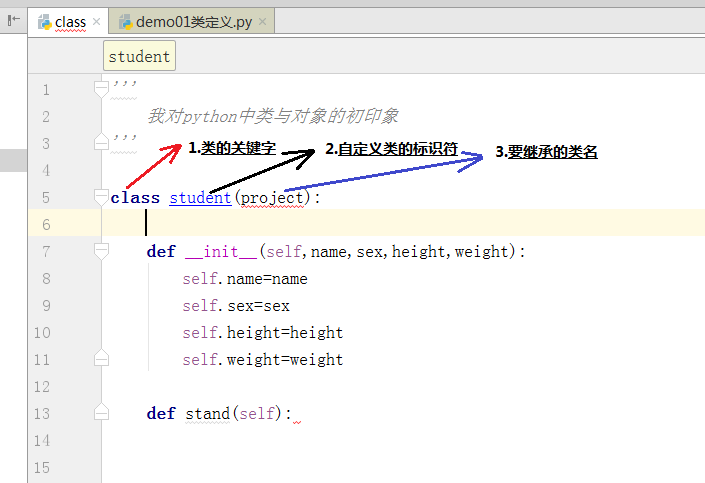The image size is (705, 483).
Task: Click the def keyword on line 13
Action: pyautogui.click(x=161, y=413)
